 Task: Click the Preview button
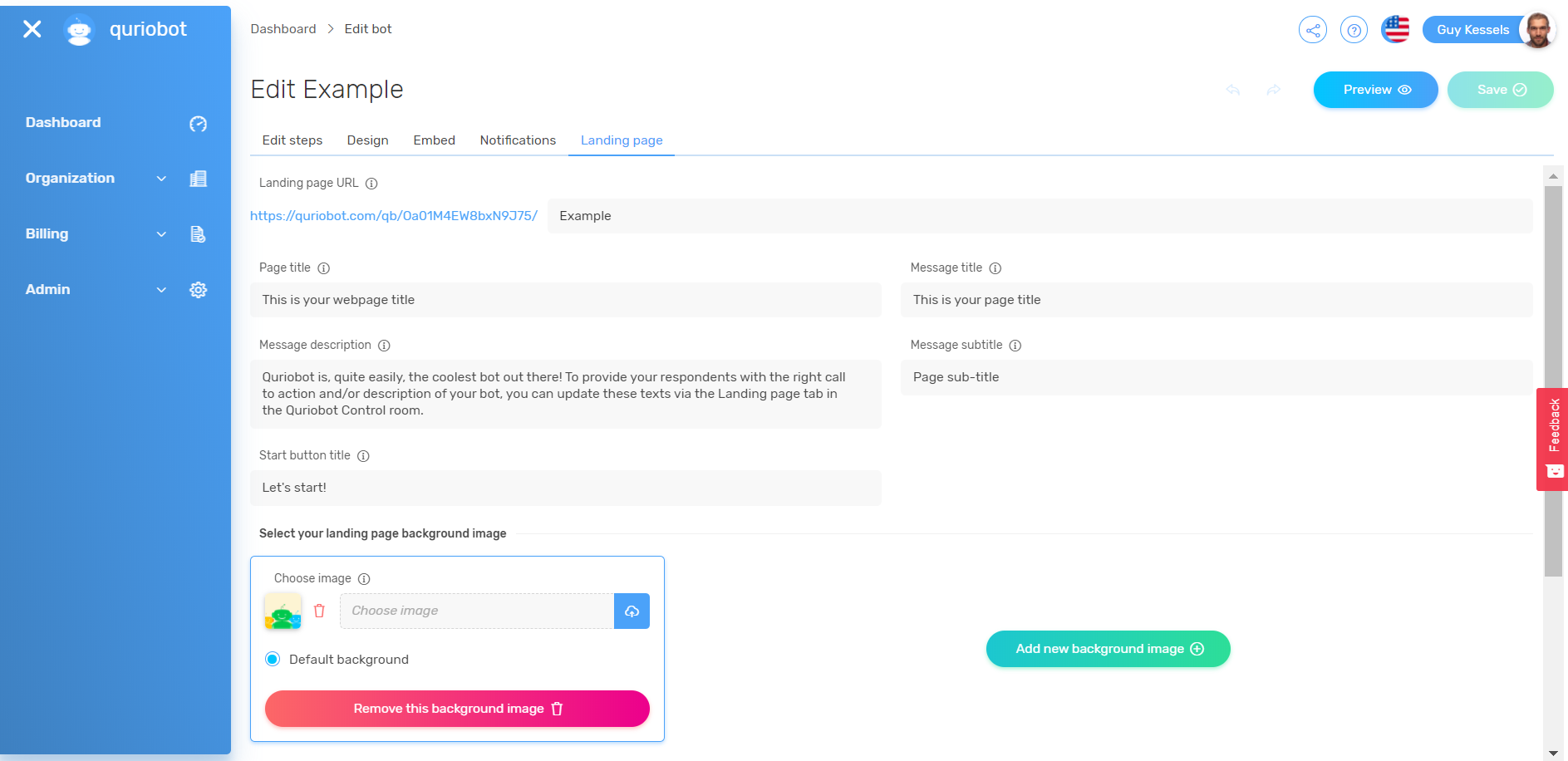coord(1376,90)
